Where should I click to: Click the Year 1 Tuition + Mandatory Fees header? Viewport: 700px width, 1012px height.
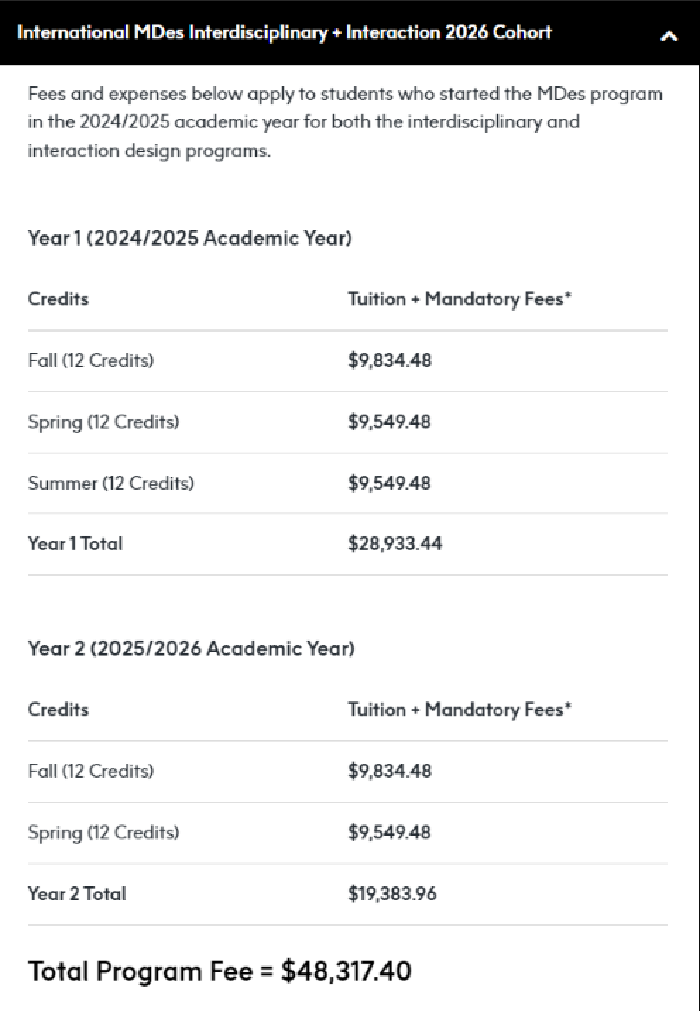[460, 299]
